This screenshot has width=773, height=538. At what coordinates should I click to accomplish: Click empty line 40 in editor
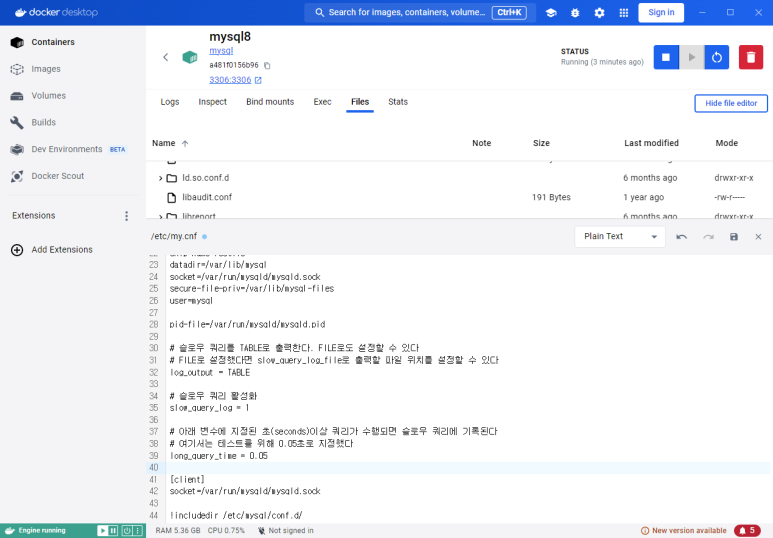pyautogui.click(x=467, y=467)
